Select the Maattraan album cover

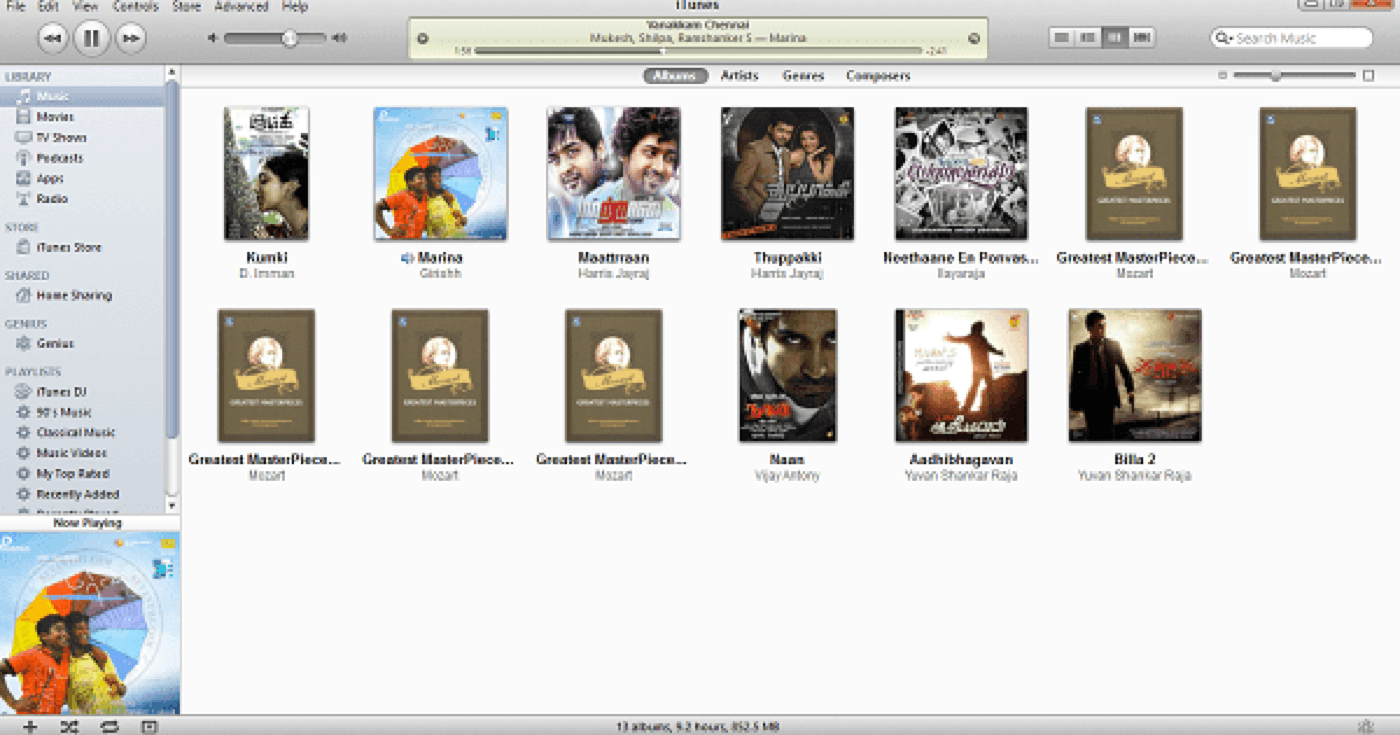click(x=614, y=174)
